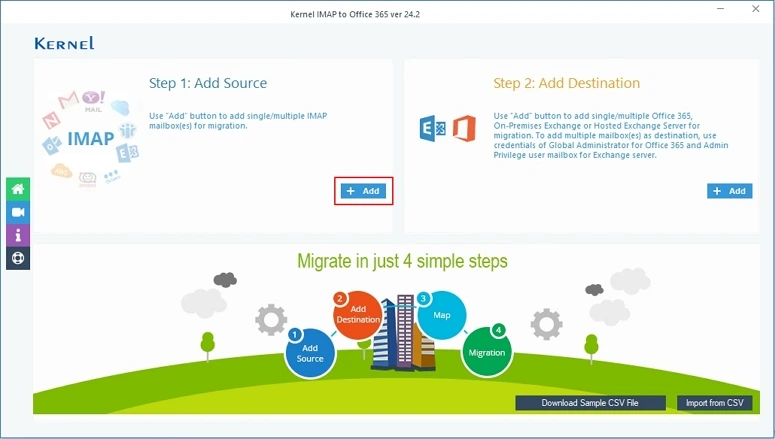
Task: Click the Kernel logo
Action: (x=64, y=43)
